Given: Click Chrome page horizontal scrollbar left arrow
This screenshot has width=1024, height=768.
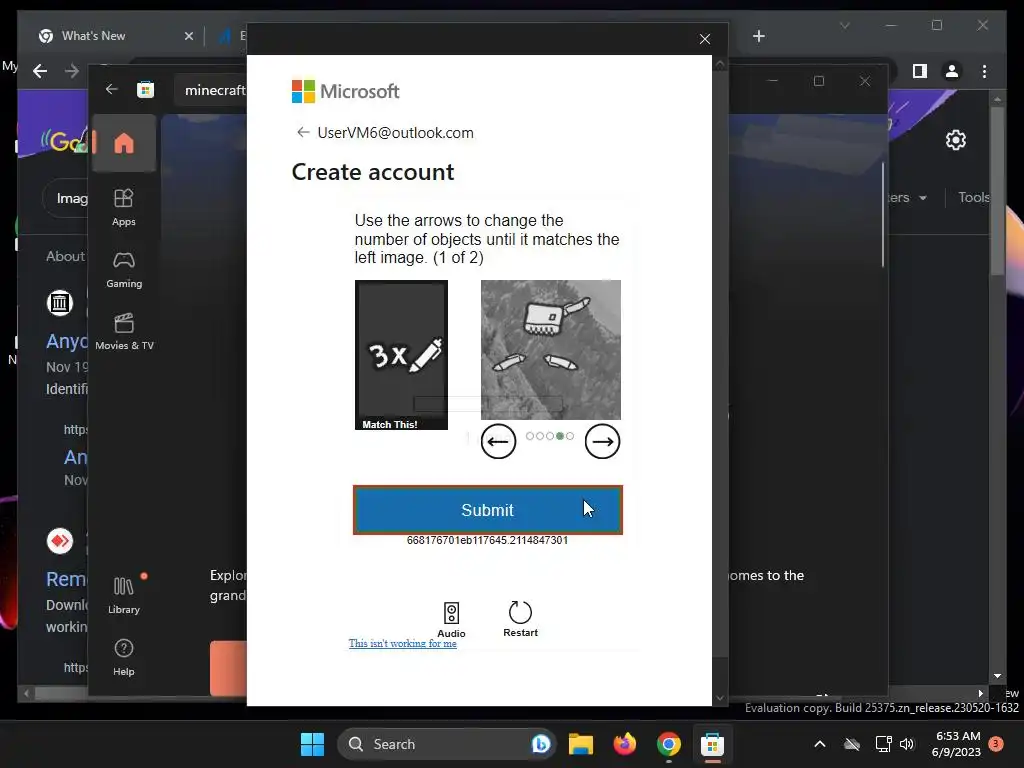Looking at the screenshot, I should click(x=26, y=694).
